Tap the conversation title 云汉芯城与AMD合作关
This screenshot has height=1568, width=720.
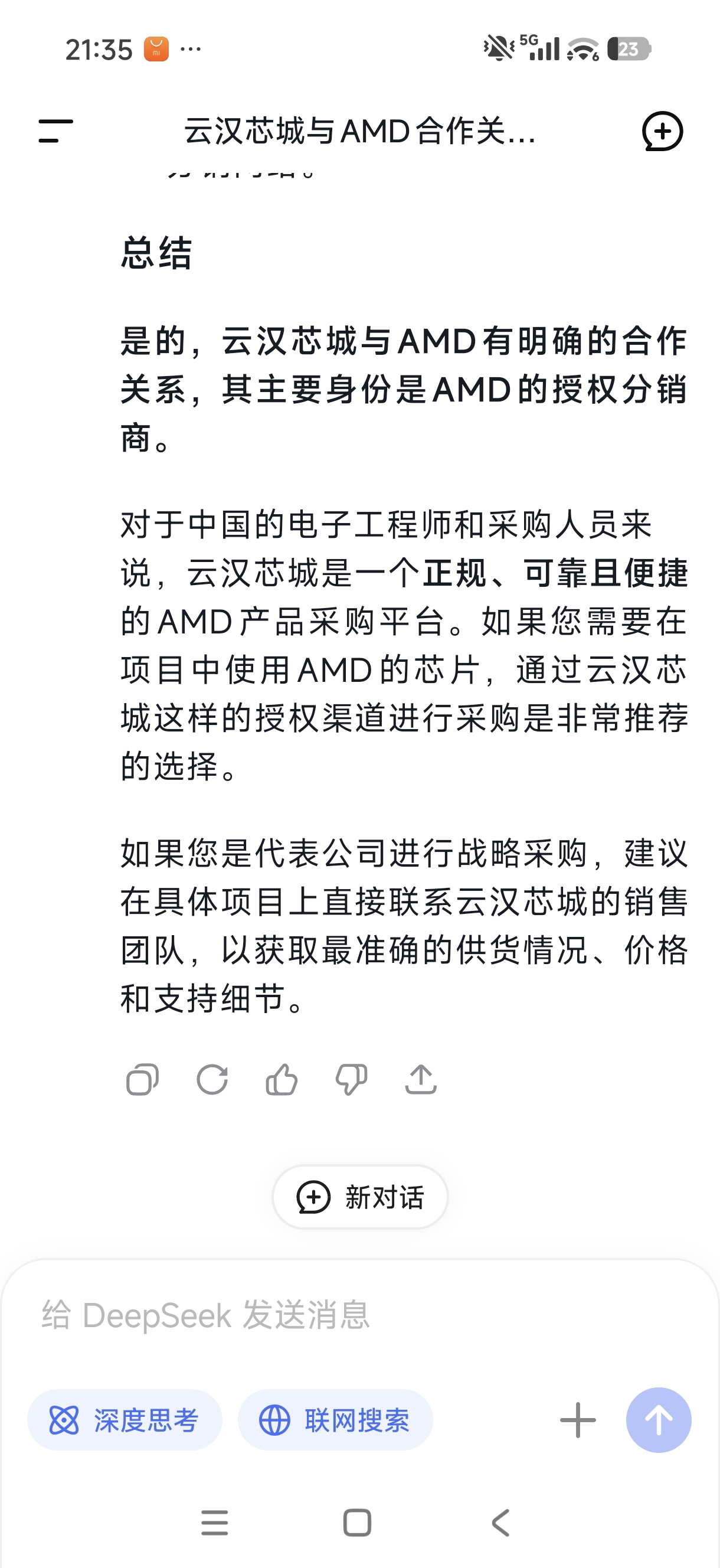coord(359,131)
